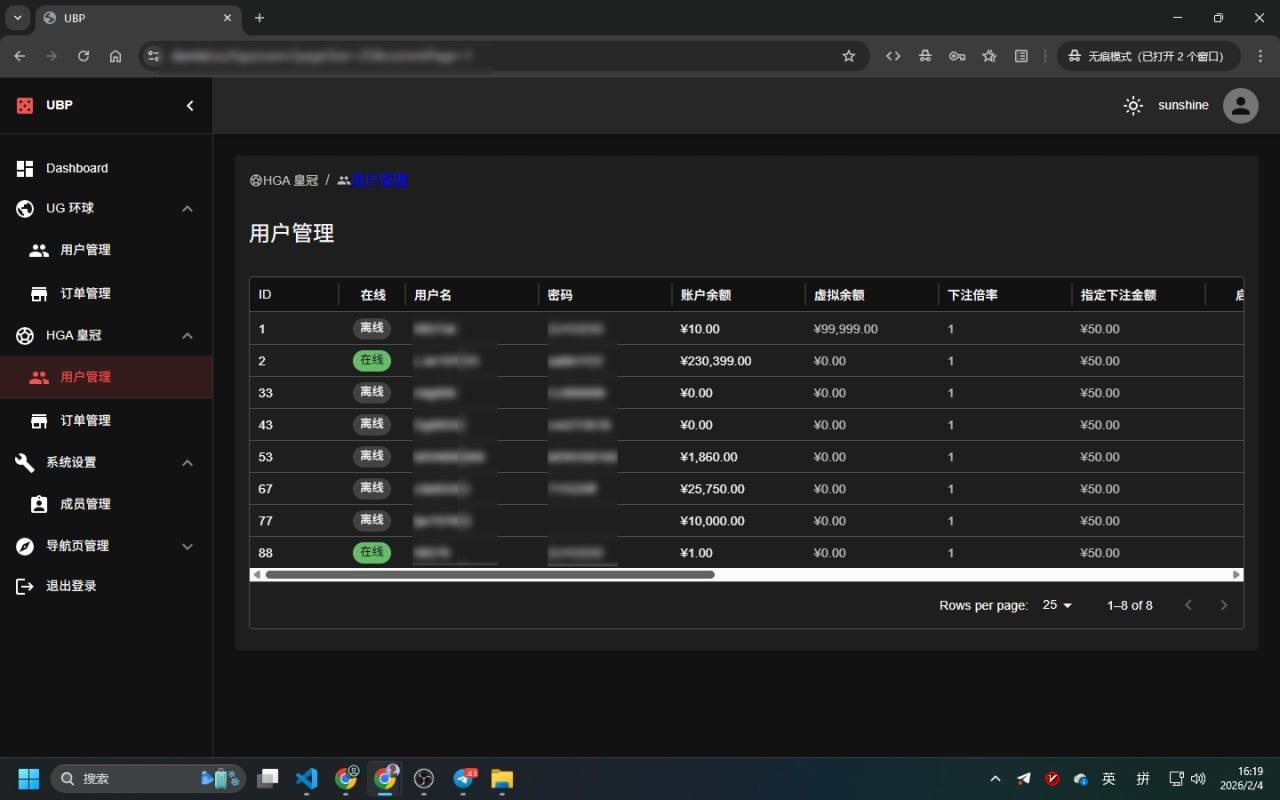
Task: Click the 在线 status badge for user 2
Action: (371, 360)
